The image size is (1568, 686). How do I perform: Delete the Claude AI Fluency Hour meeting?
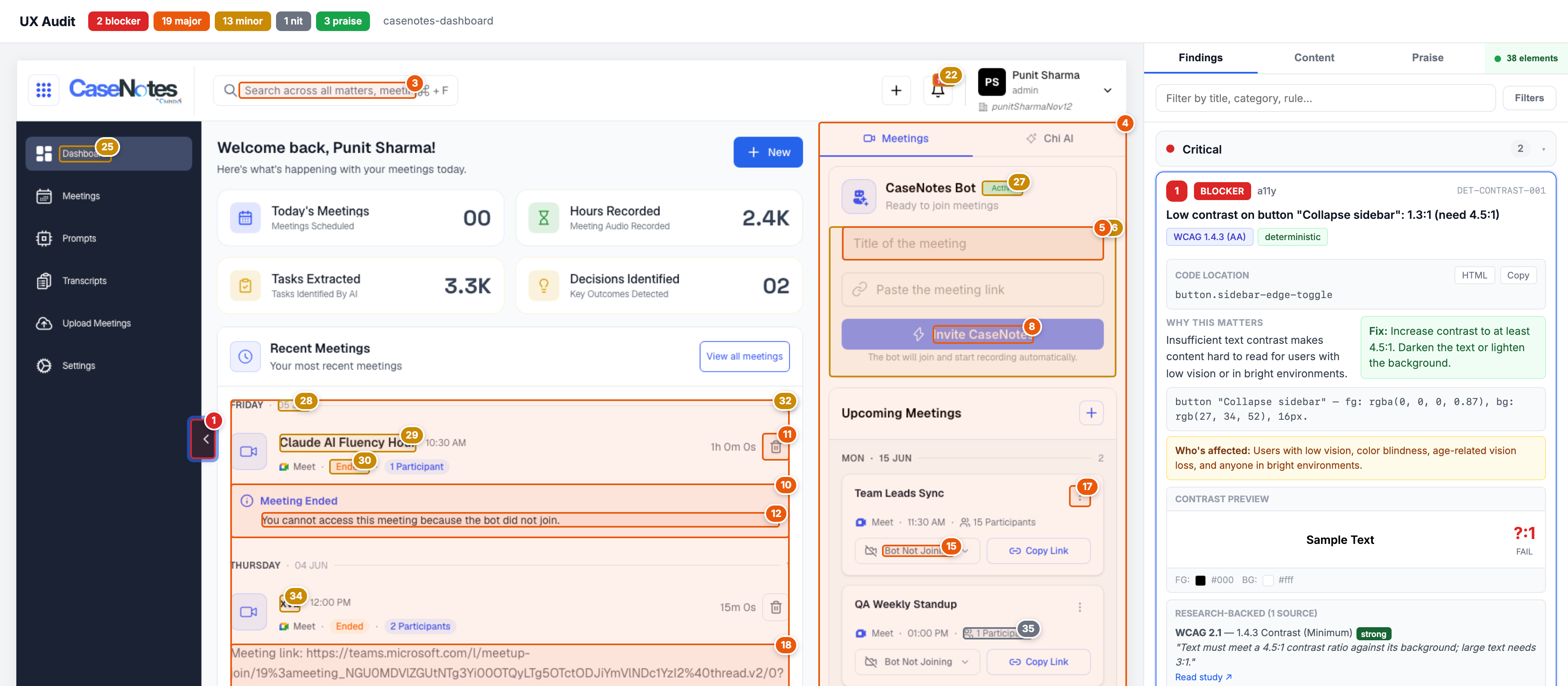pyautogui.click(x=775, y=447)
